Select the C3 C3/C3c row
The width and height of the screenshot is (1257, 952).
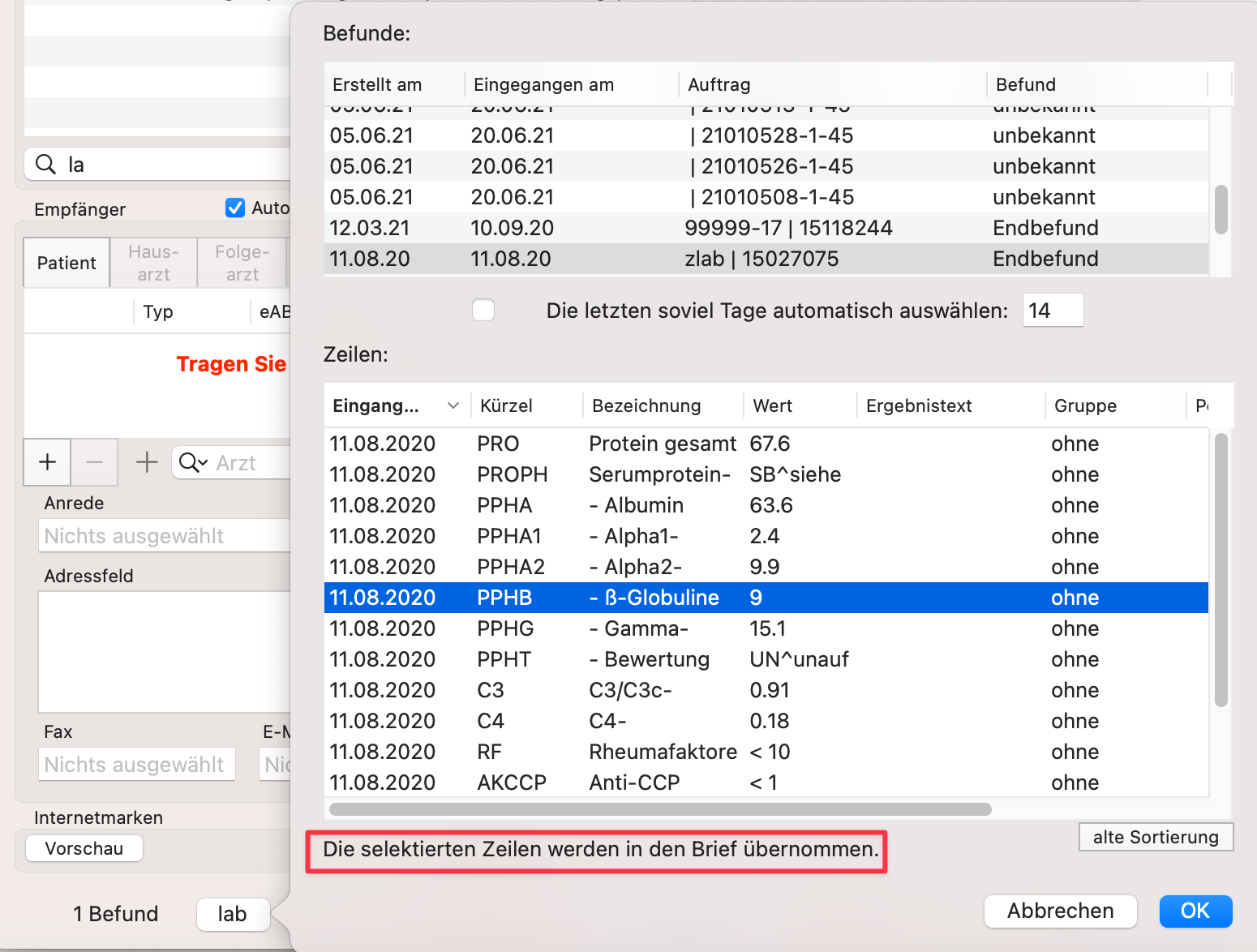pyautogui.click(x=766, y=690)
